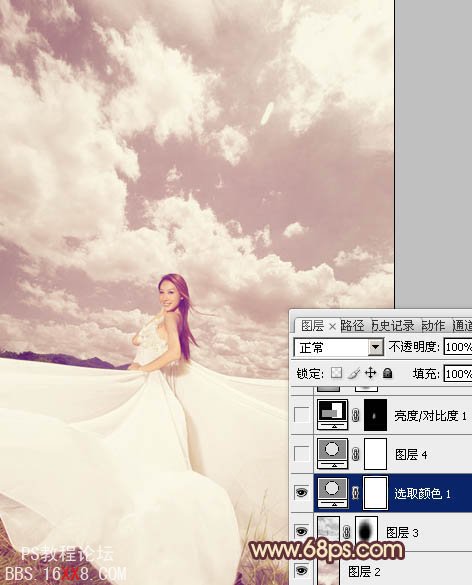The image size is (472, 585).
Task: Hide the 图层 2 layer eye
Action: pyautogui.click(x=301, y=571)
